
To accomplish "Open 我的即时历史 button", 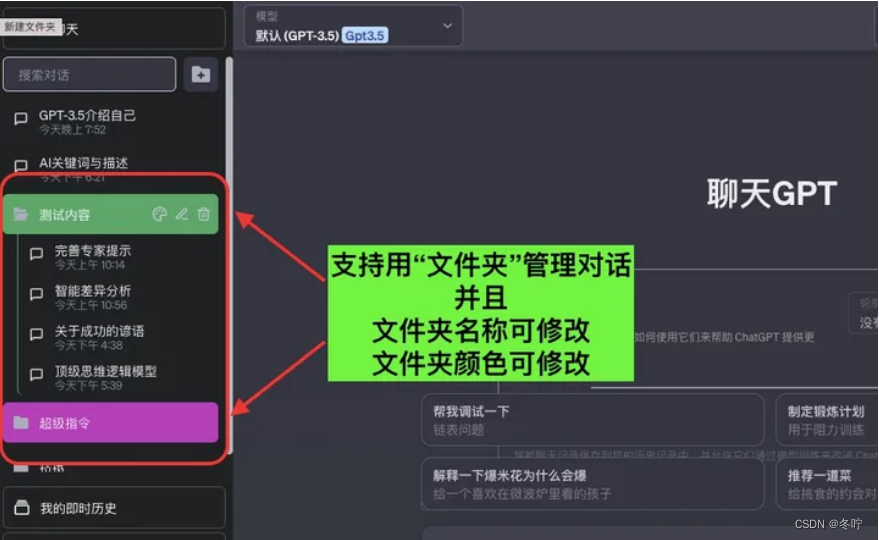I will point(114,508).
